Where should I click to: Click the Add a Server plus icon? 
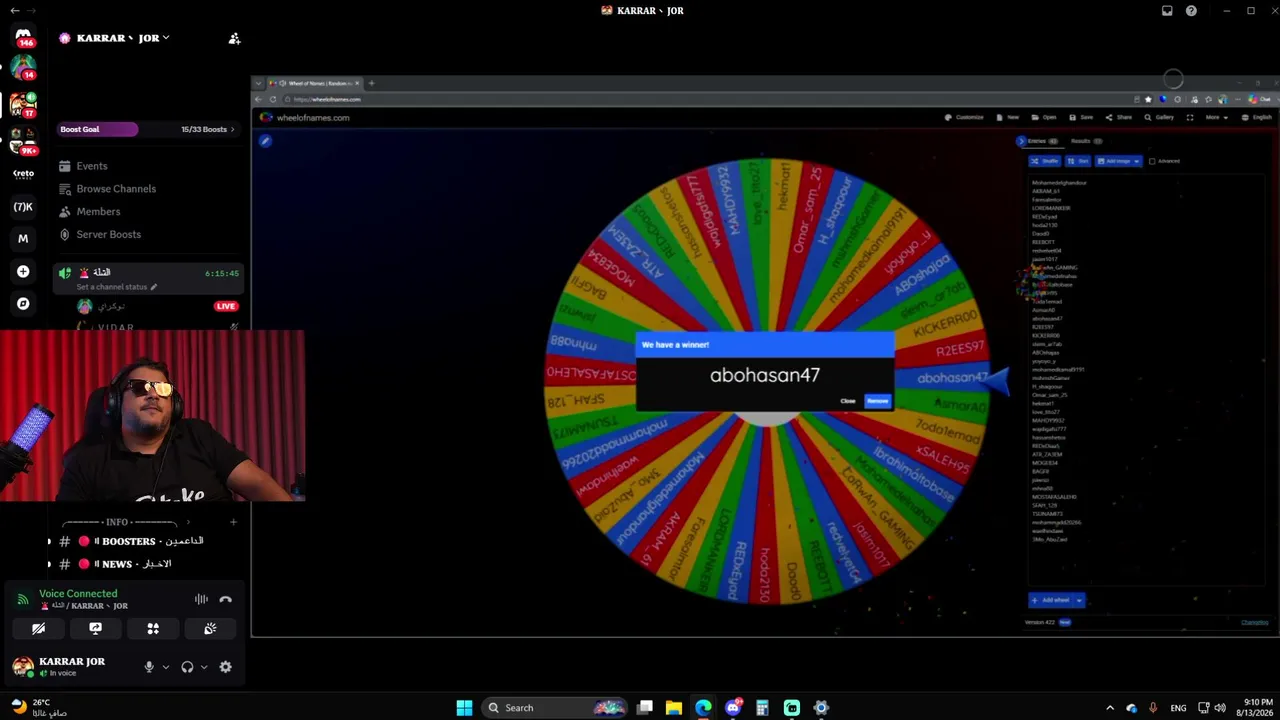[x=23, y=271]
